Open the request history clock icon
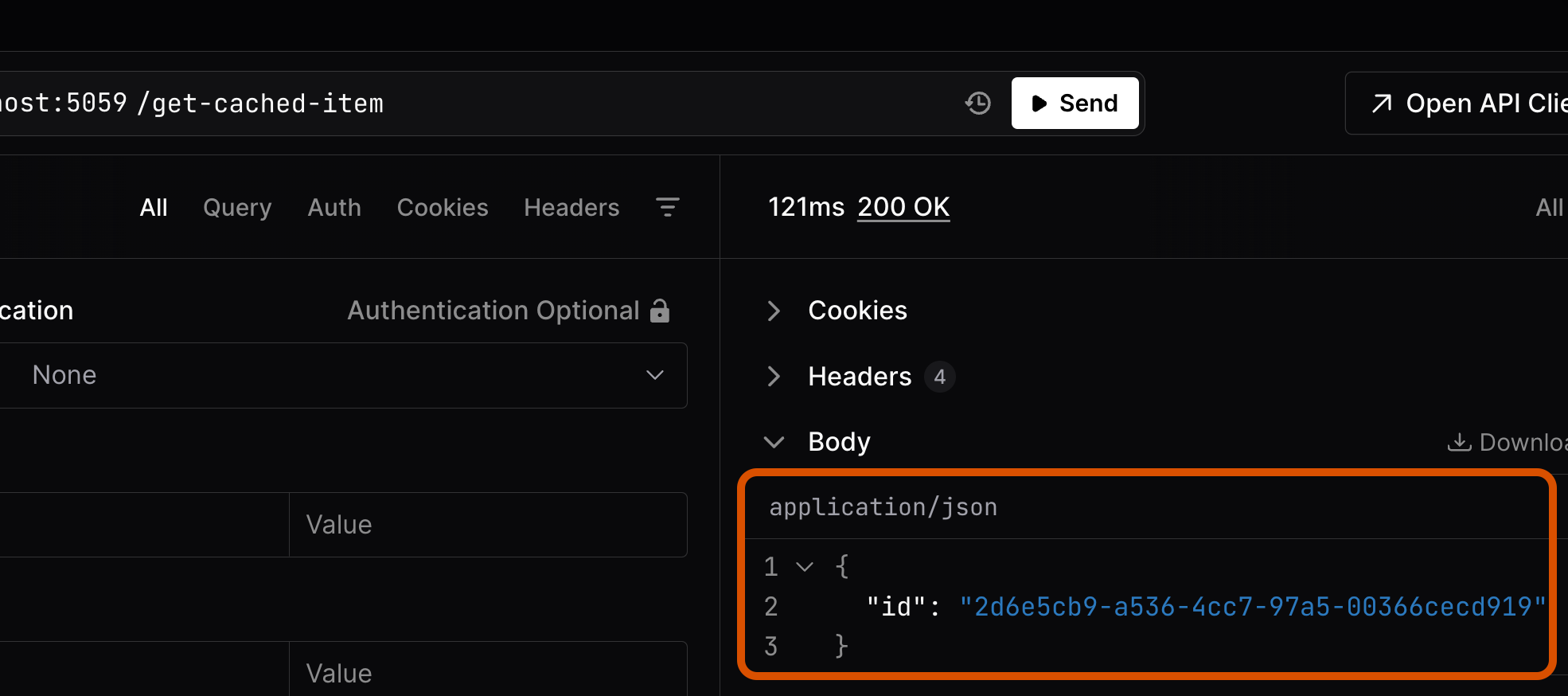 977,103
